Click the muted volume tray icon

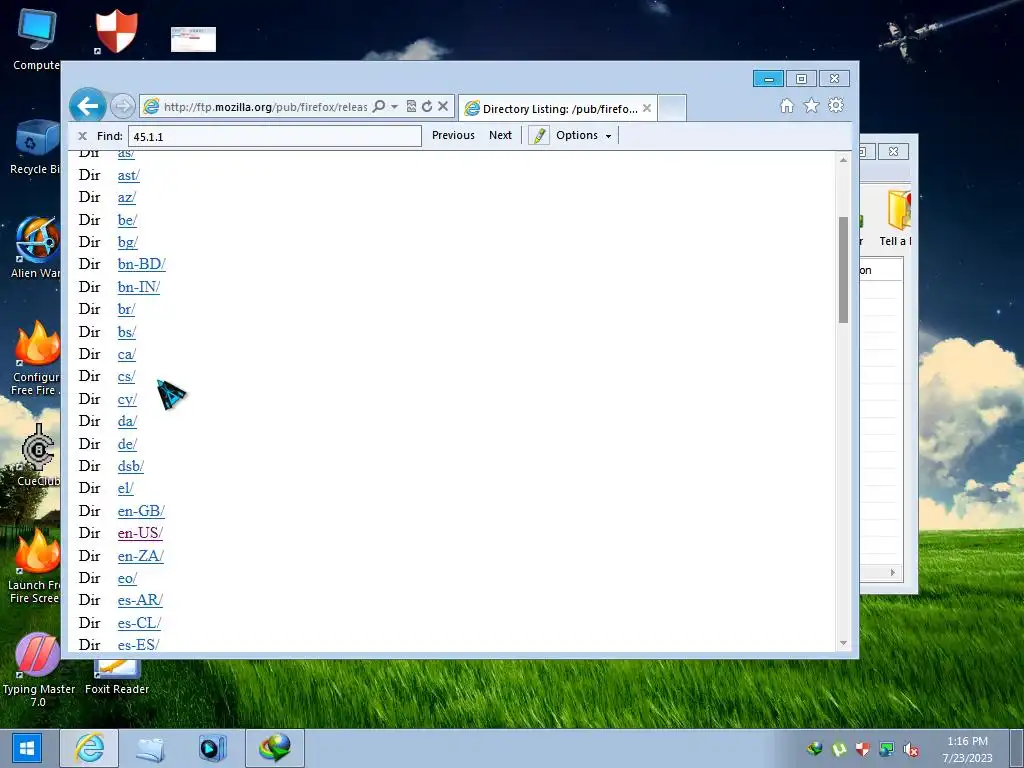click(911, 749)
